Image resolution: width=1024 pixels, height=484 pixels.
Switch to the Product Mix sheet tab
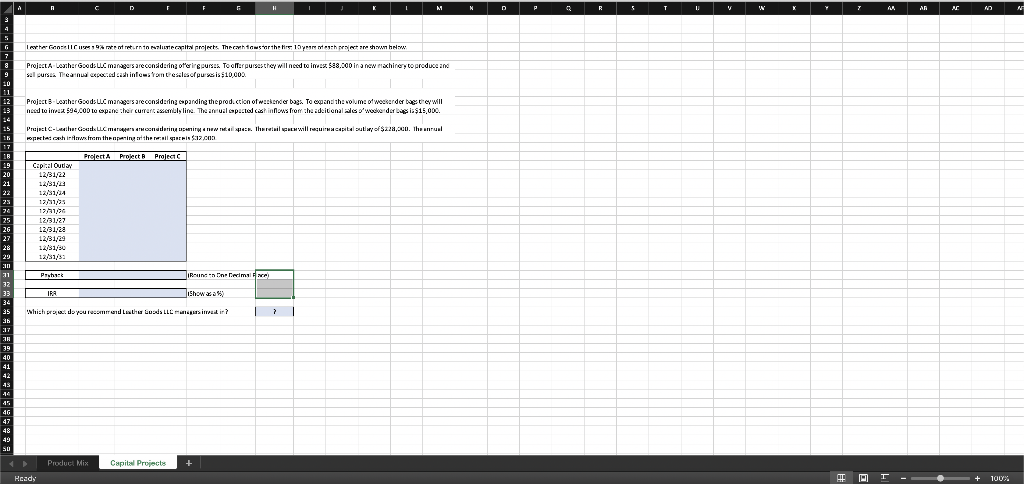coord(68,462)
